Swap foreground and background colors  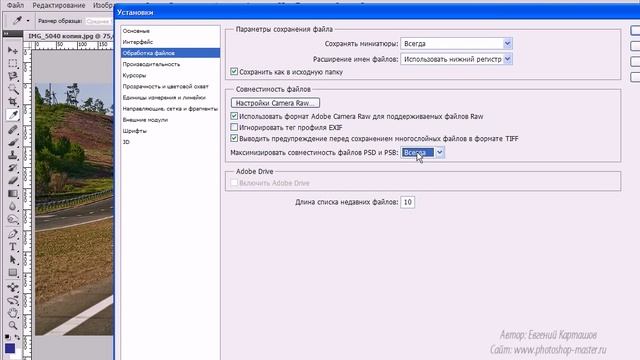[x=17, y=337]
